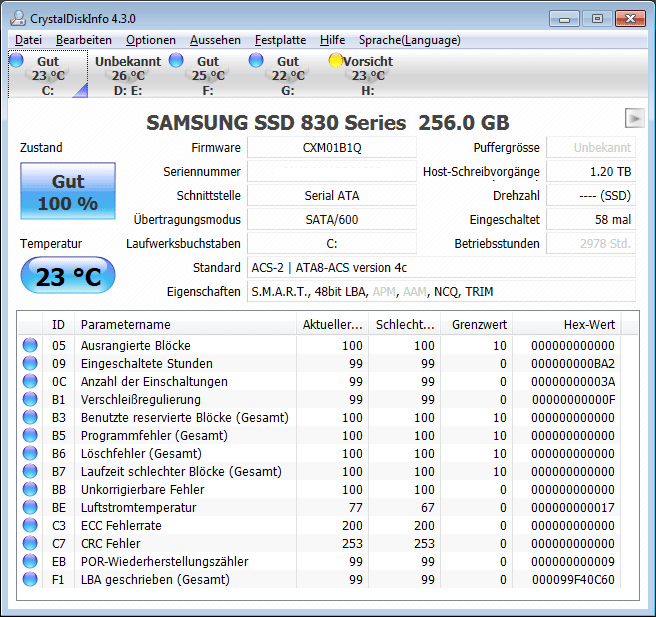Click the status orb for Laufzeit schlechter Blöcke
This screenshot has width=656, height=617.
click(30, 471)
